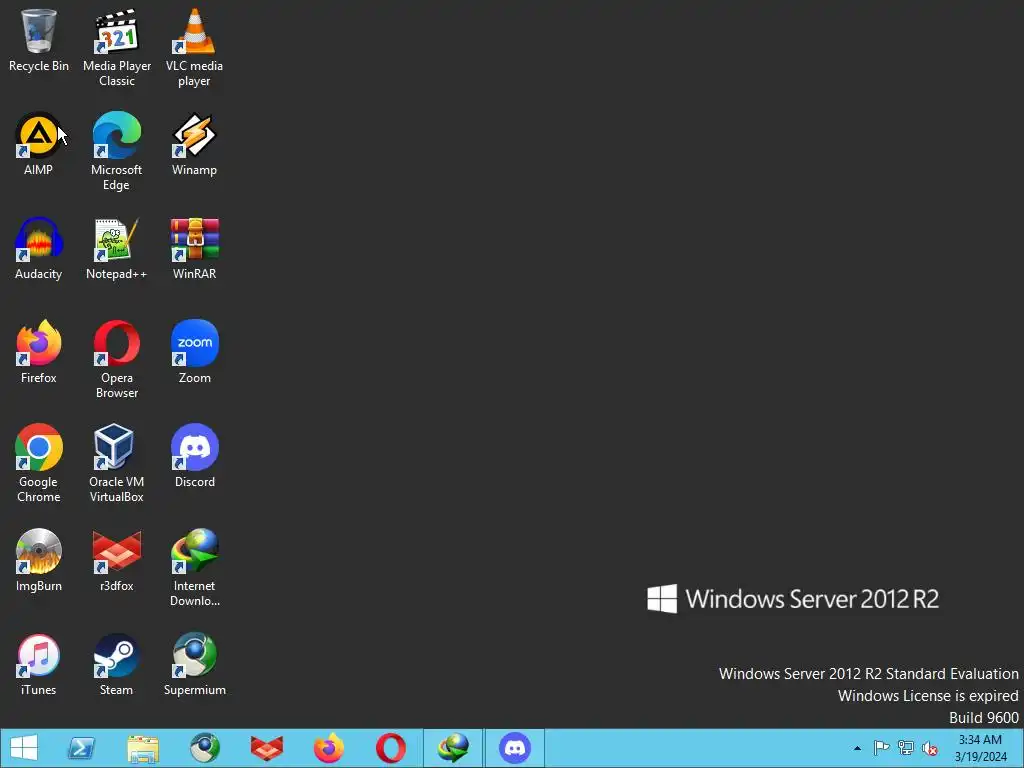
Task: Click the iTunes desktop icon
Action: (39, 665)
